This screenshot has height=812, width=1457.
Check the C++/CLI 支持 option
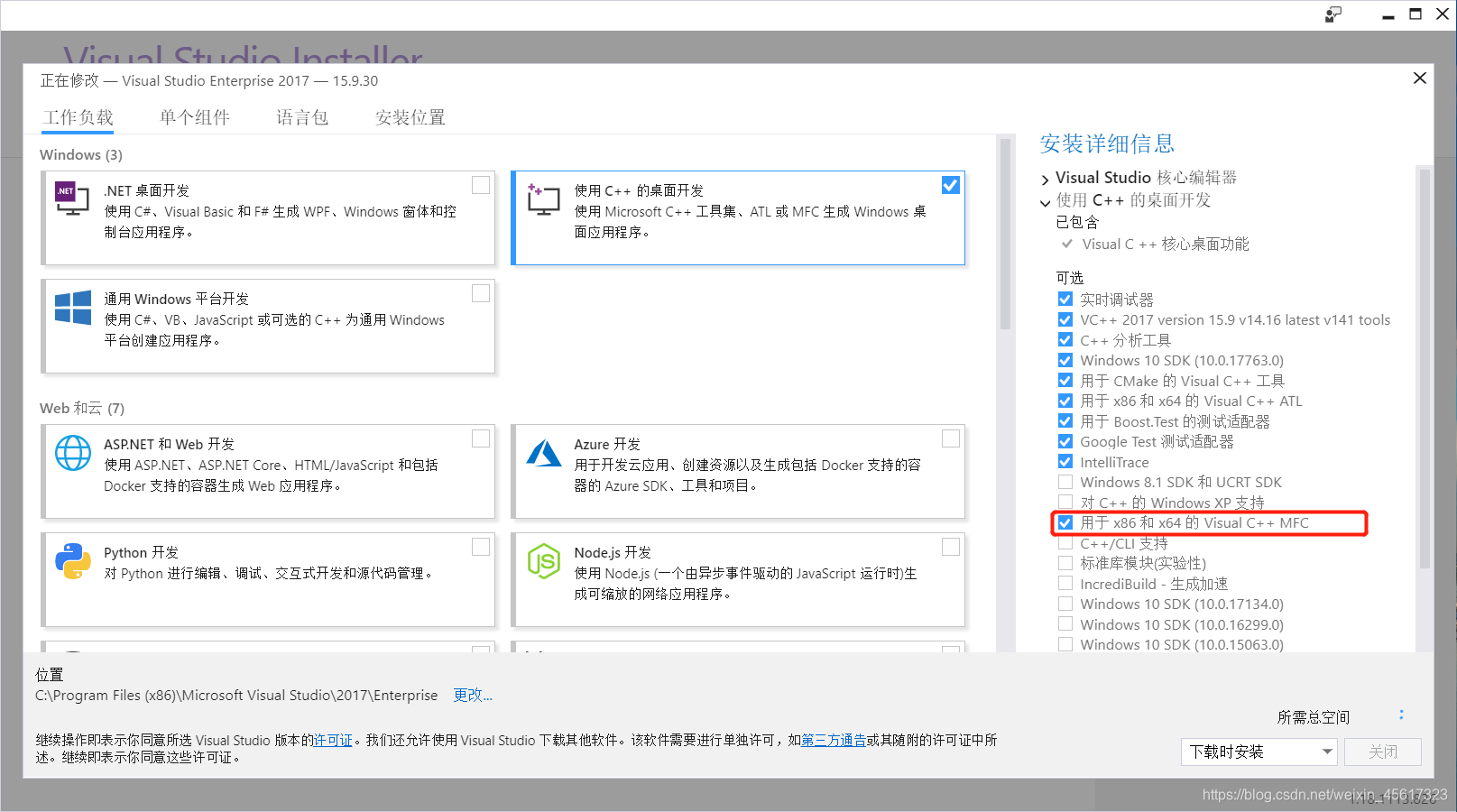[1065, 542]
